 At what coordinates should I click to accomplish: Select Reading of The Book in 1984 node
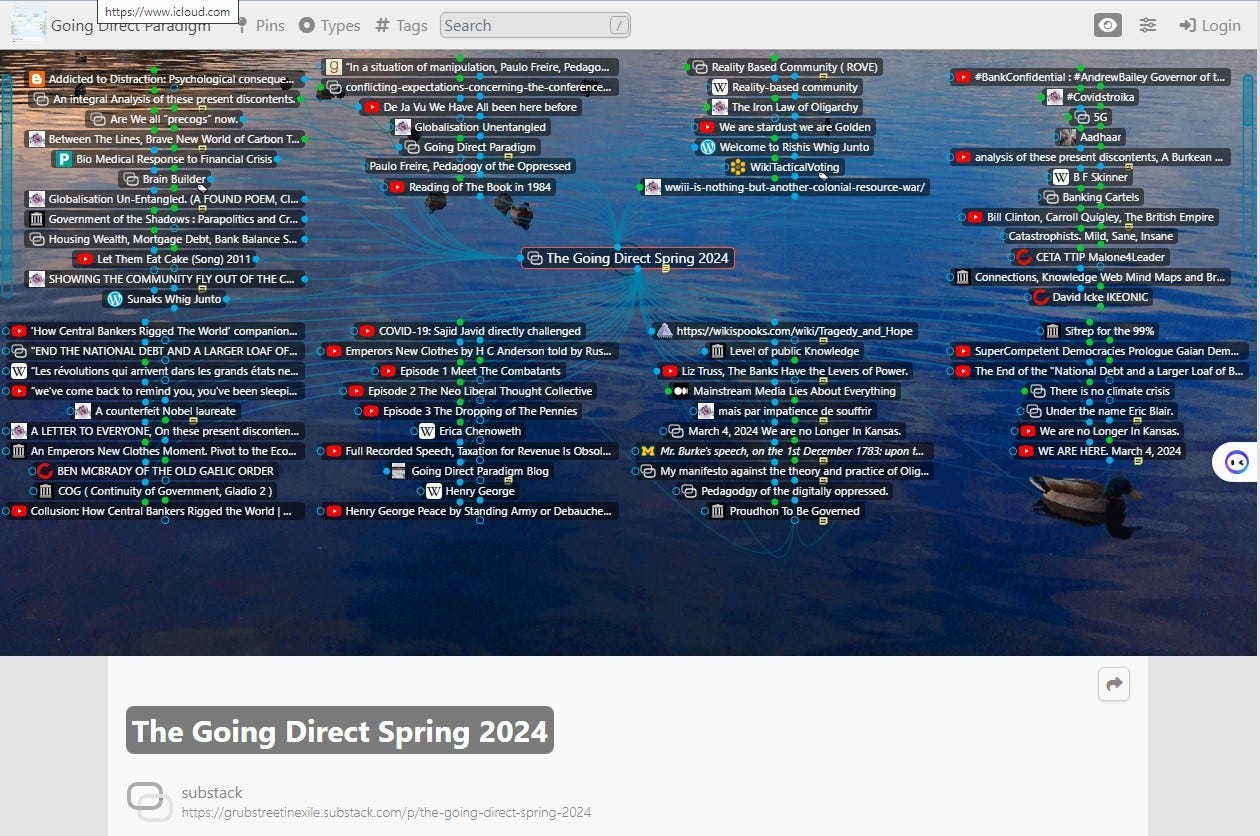pyautogui.click(x=469, y=187)
